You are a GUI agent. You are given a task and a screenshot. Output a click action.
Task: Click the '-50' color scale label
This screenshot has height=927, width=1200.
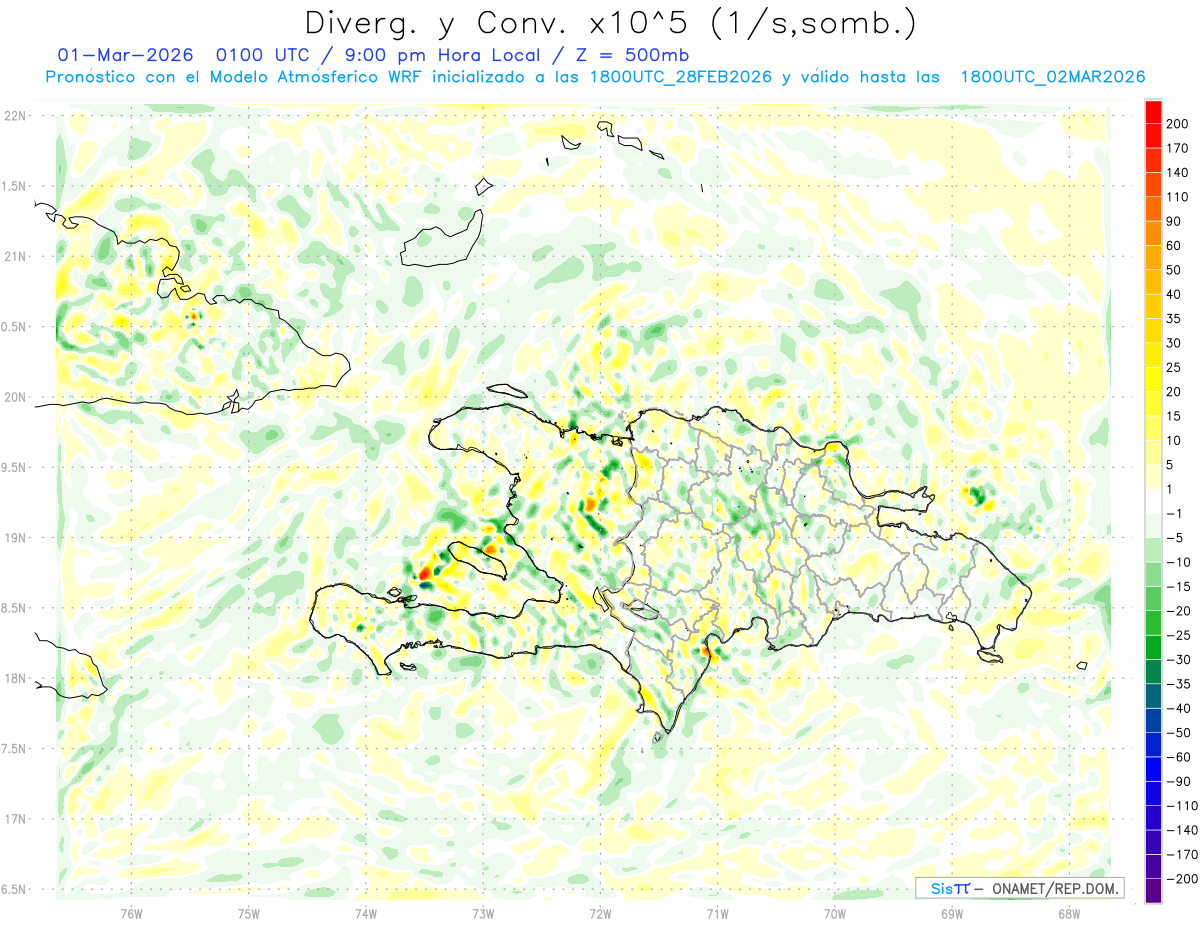tap(1178, 732)
